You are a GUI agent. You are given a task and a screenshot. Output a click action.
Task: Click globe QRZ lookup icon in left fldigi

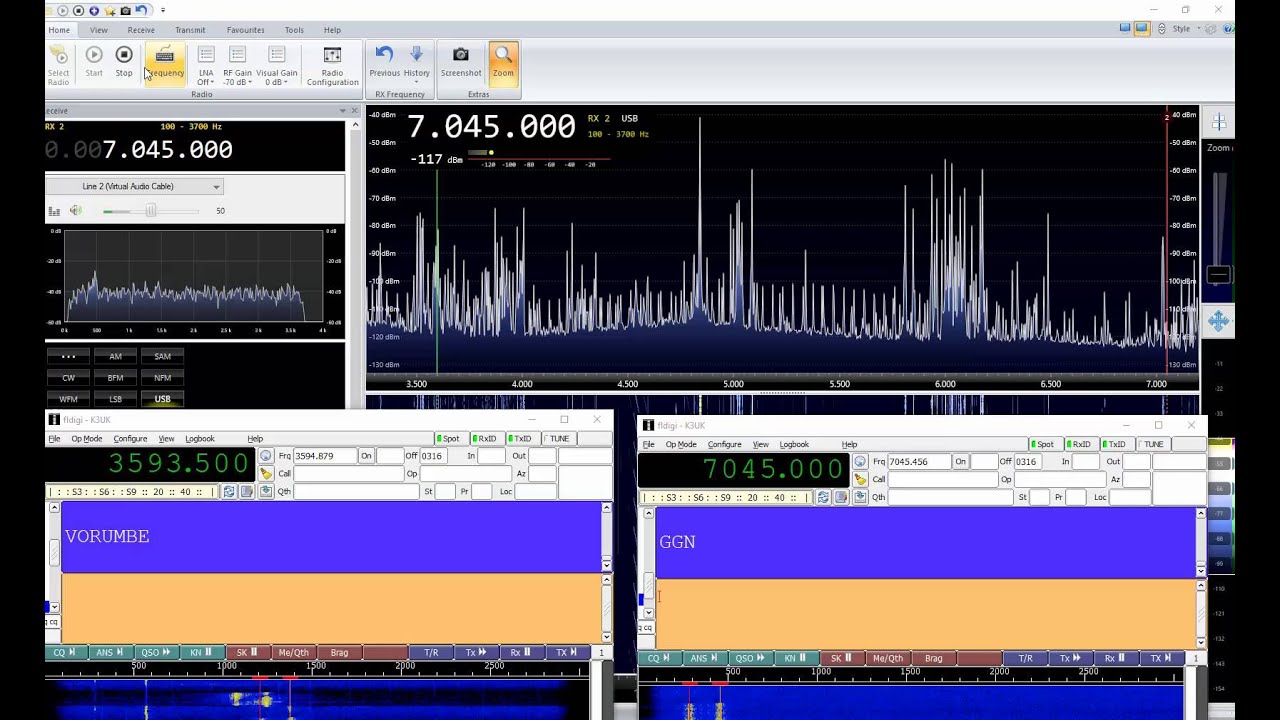pos(265,456)
